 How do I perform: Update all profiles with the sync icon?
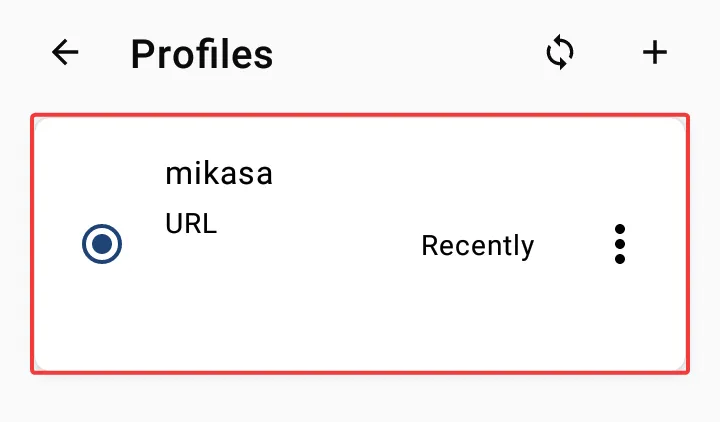pyautogui.click(x=560, y=52)
